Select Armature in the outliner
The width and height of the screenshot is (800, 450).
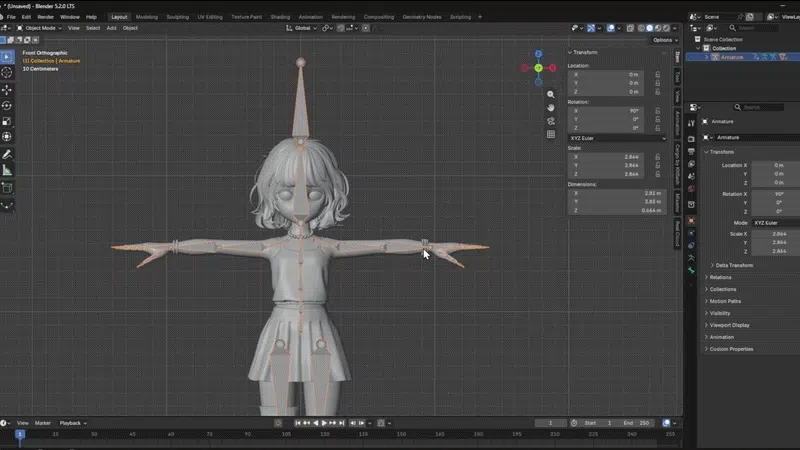[x=732, y=57]
